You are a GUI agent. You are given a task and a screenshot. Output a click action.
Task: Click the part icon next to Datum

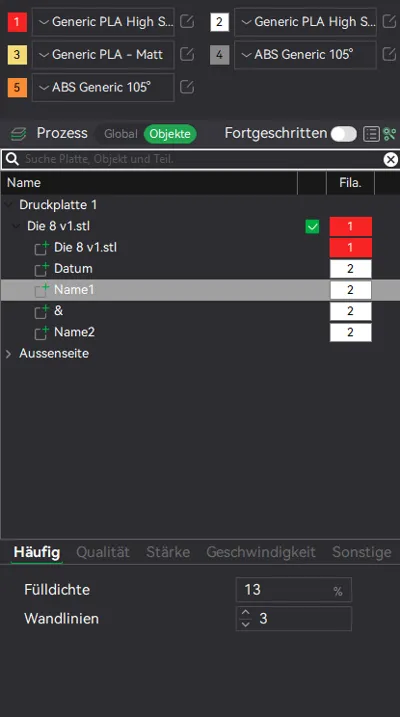pyautogui.click(x=42, y=269)
